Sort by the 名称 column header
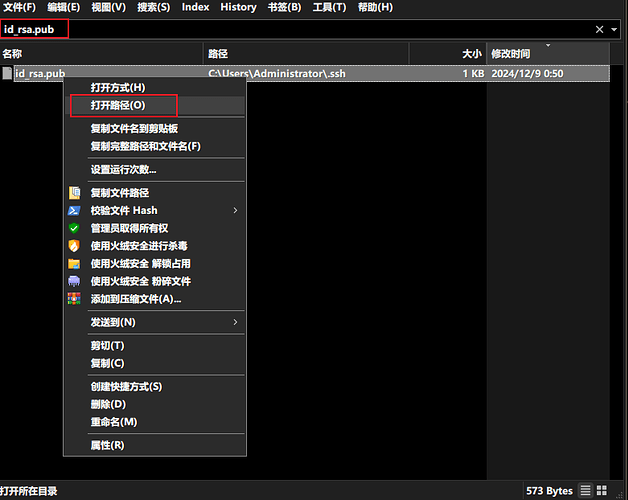This screenshot has width=628, height=500. pyautogui.click(x=102, y=54)
